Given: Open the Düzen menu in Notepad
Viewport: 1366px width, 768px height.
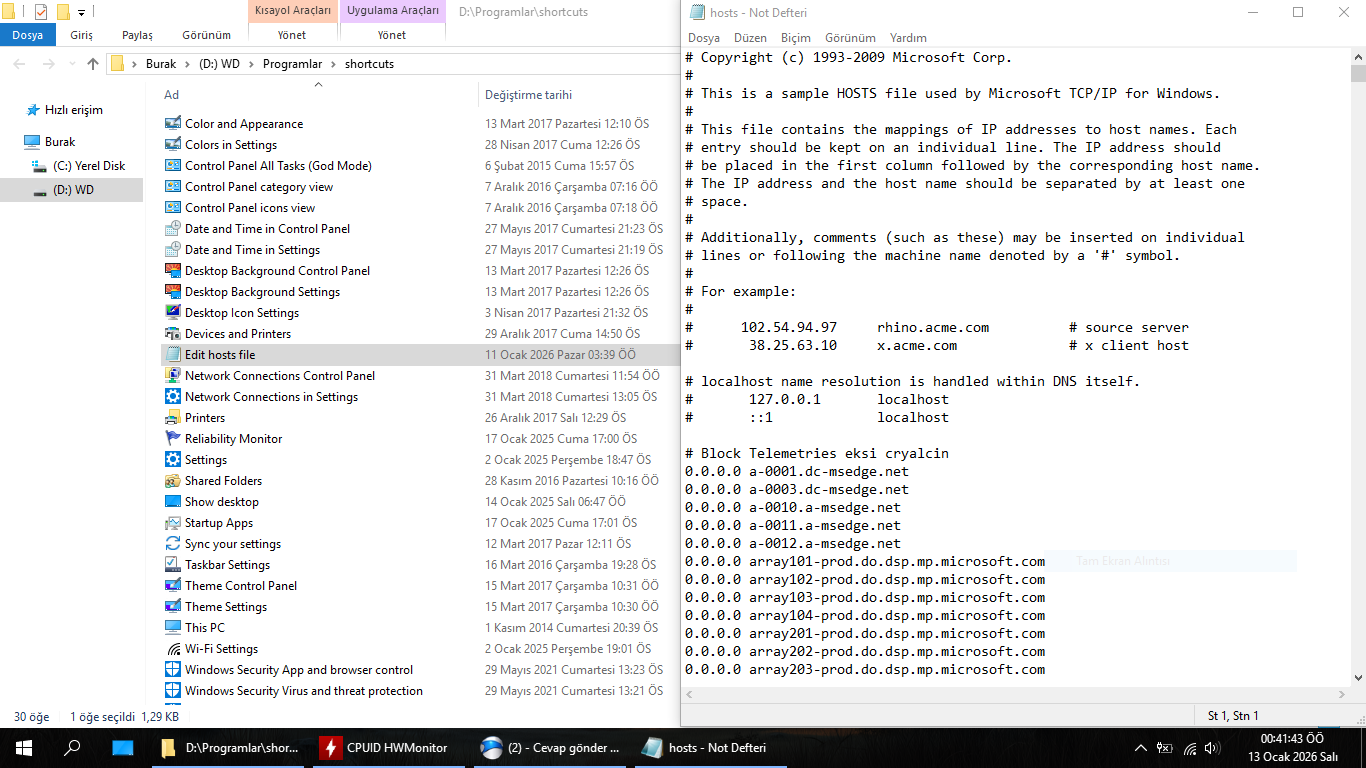Looking at the screenshot, I should coord(750,38).
